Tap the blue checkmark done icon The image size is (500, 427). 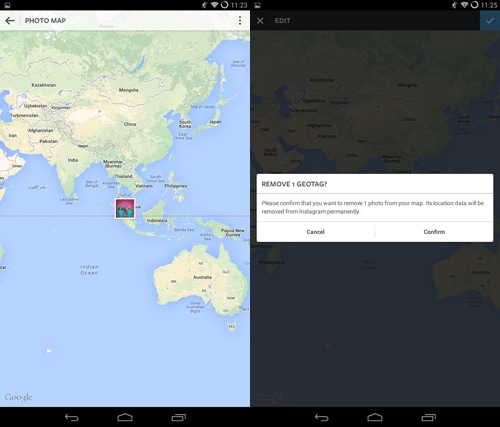490,21
